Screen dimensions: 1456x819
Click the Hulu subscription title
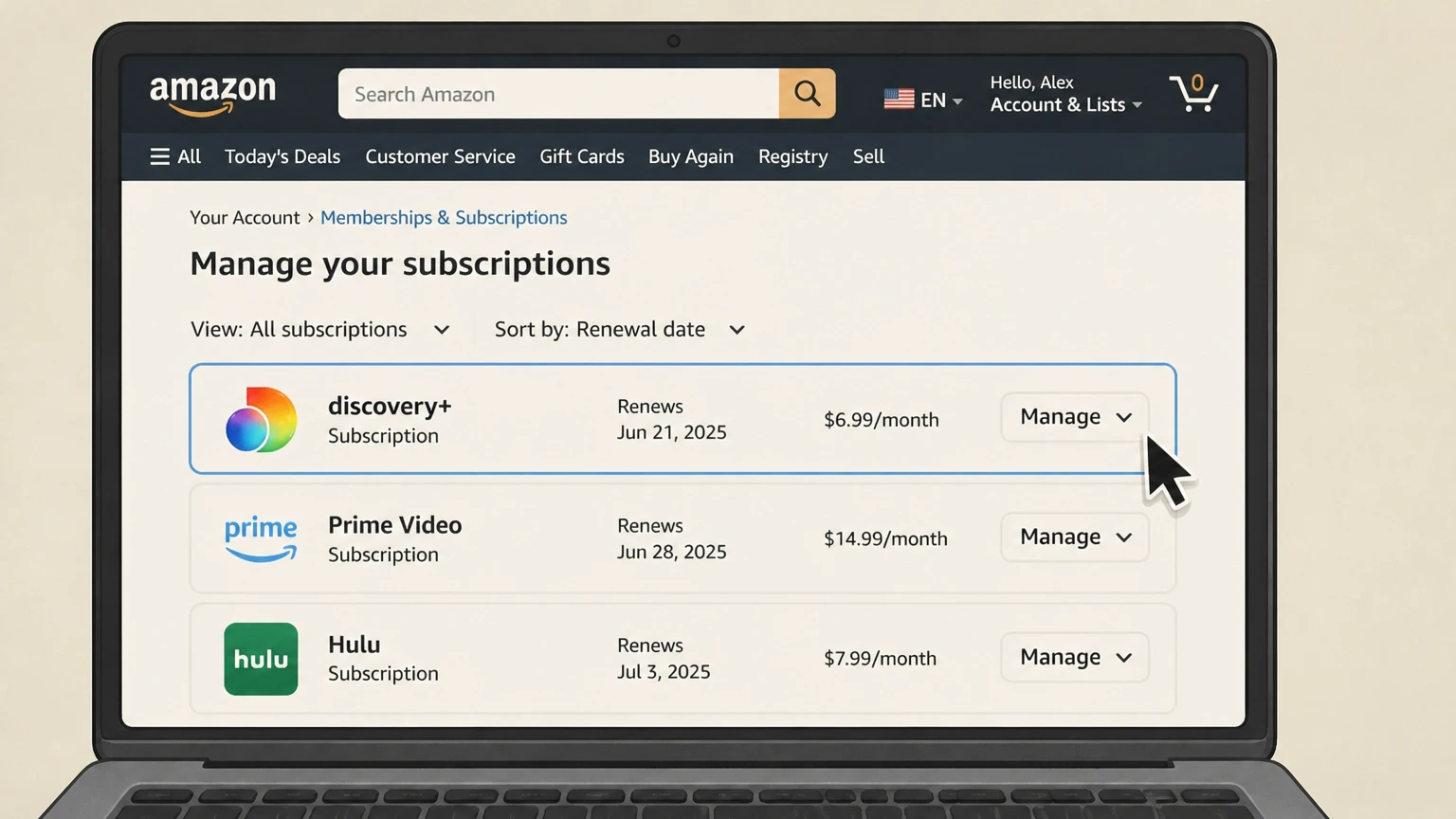(354, 645)
